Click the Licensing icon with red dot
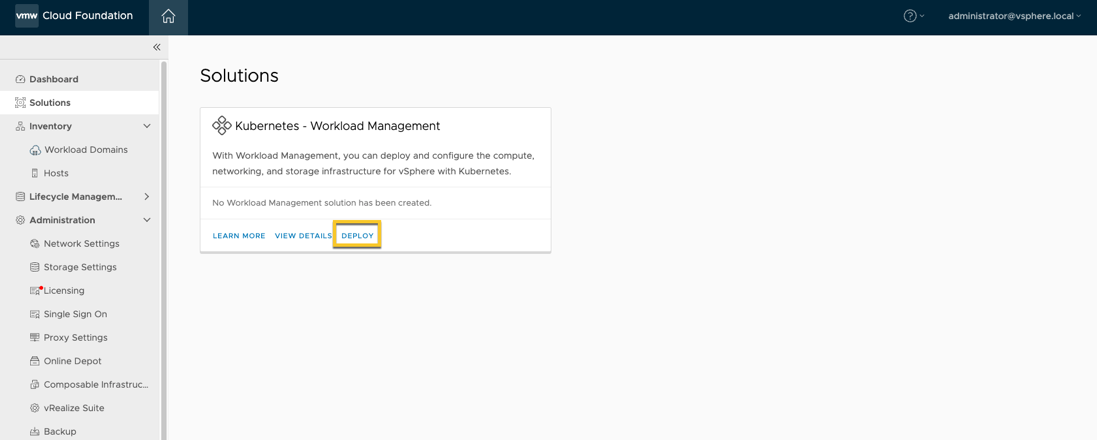 pyautogui.click(x=35, y=290)
